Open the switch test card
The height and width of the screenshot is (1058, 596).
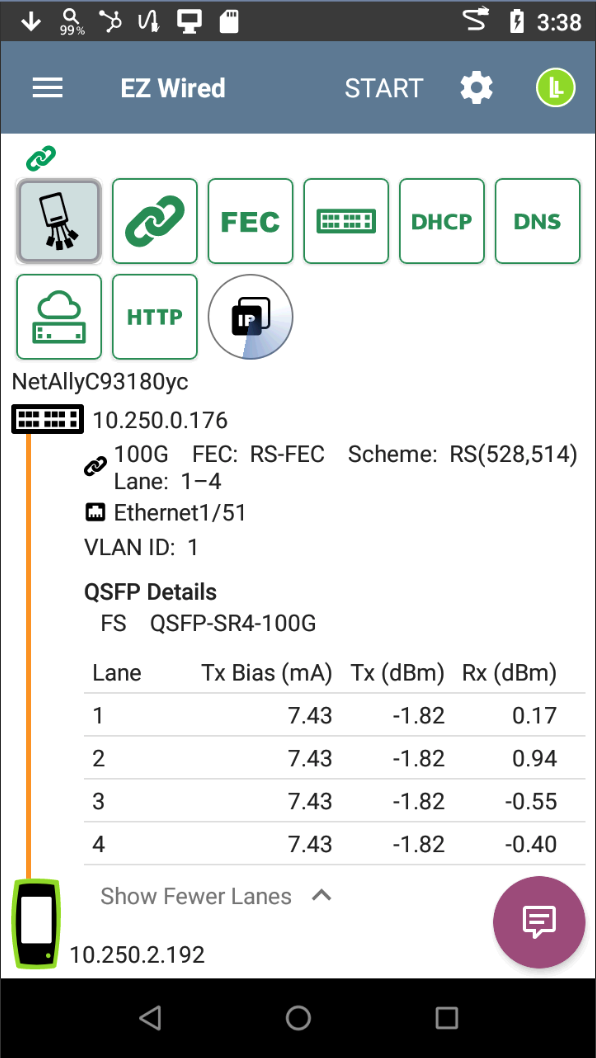pyautogui.click(x=346, y=221)
